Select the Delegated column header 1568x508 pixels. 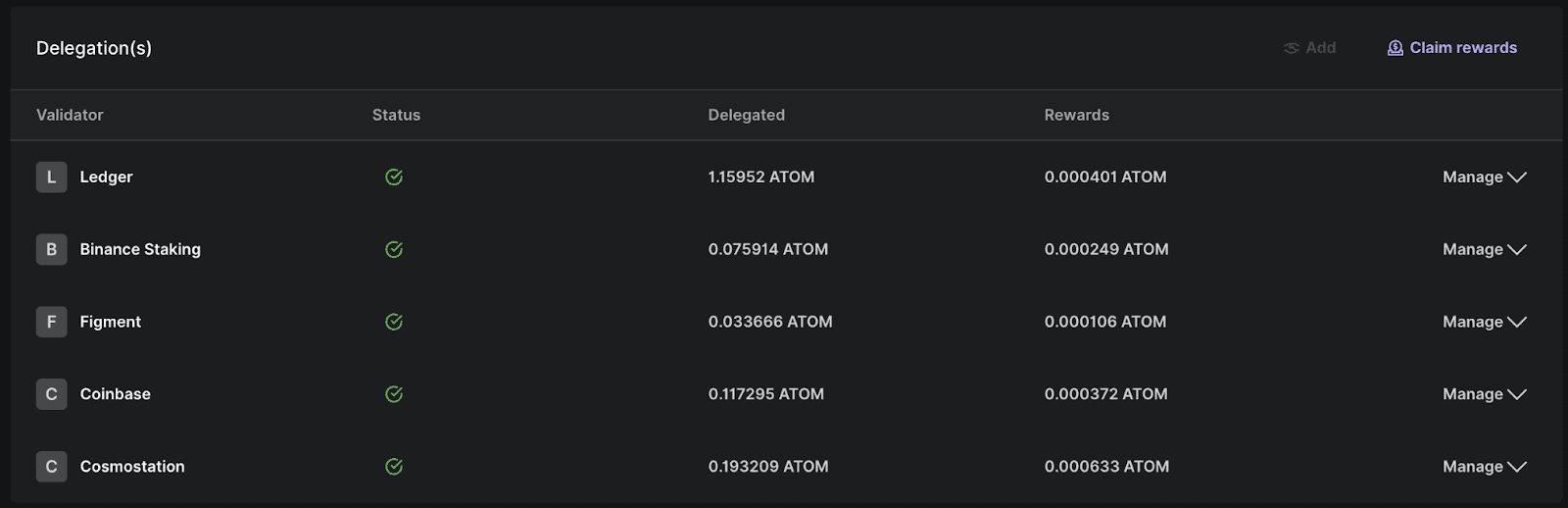[x=747, y=115]
